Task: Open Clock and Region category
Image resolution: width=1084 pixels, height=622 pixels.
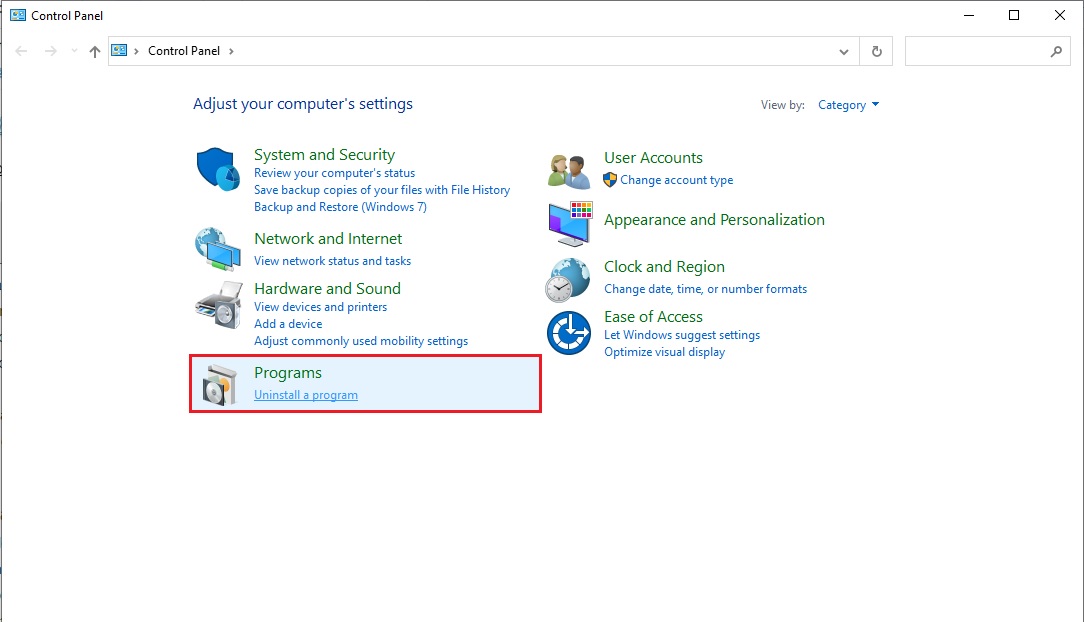Action: pyautogui.click(x=664, y=267)
